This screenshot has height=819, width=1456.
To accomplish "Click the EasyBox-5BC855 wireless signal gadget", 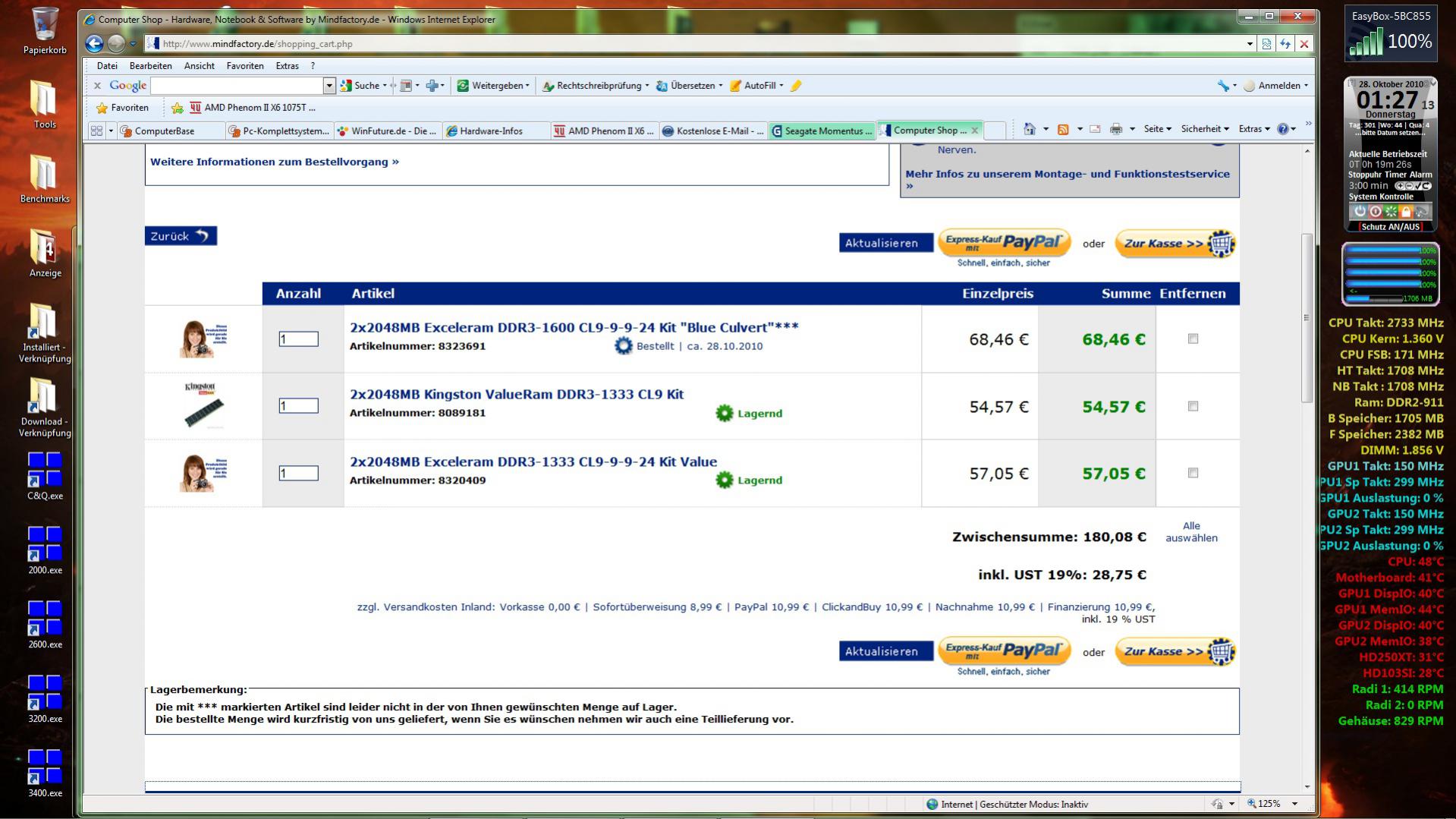I will [x=1392, y=34].
